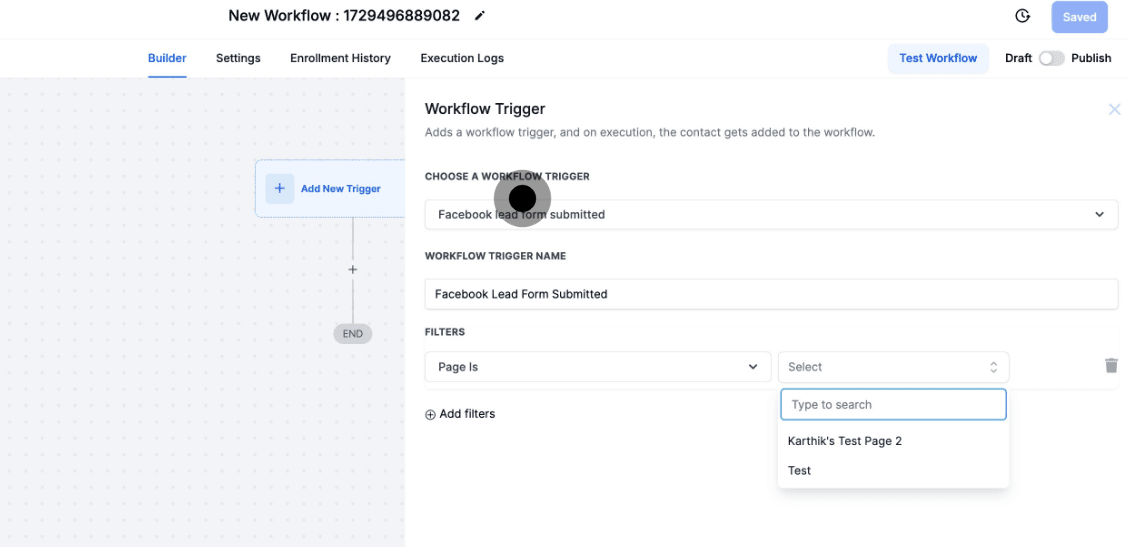This screenshot has width=1129, height=547.
Task: Delete the Page Is filter with trash icon
Action: point(1111,366)
